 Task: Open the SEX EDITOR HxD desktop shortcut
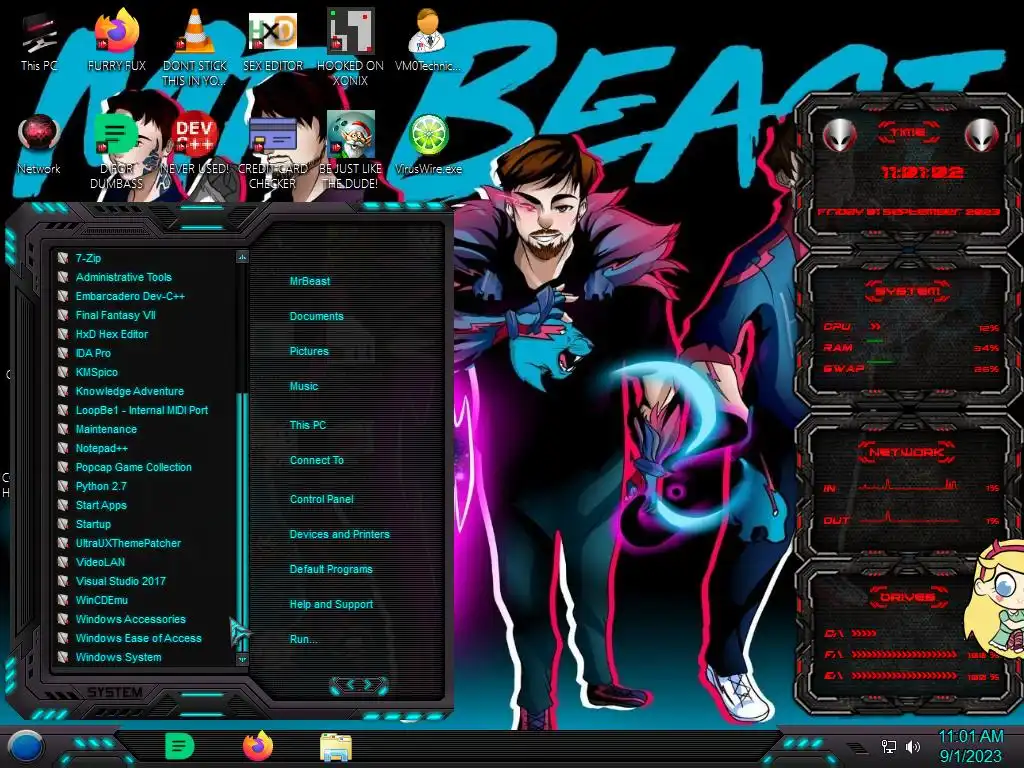pyautogui.click(x=273, y=40)
